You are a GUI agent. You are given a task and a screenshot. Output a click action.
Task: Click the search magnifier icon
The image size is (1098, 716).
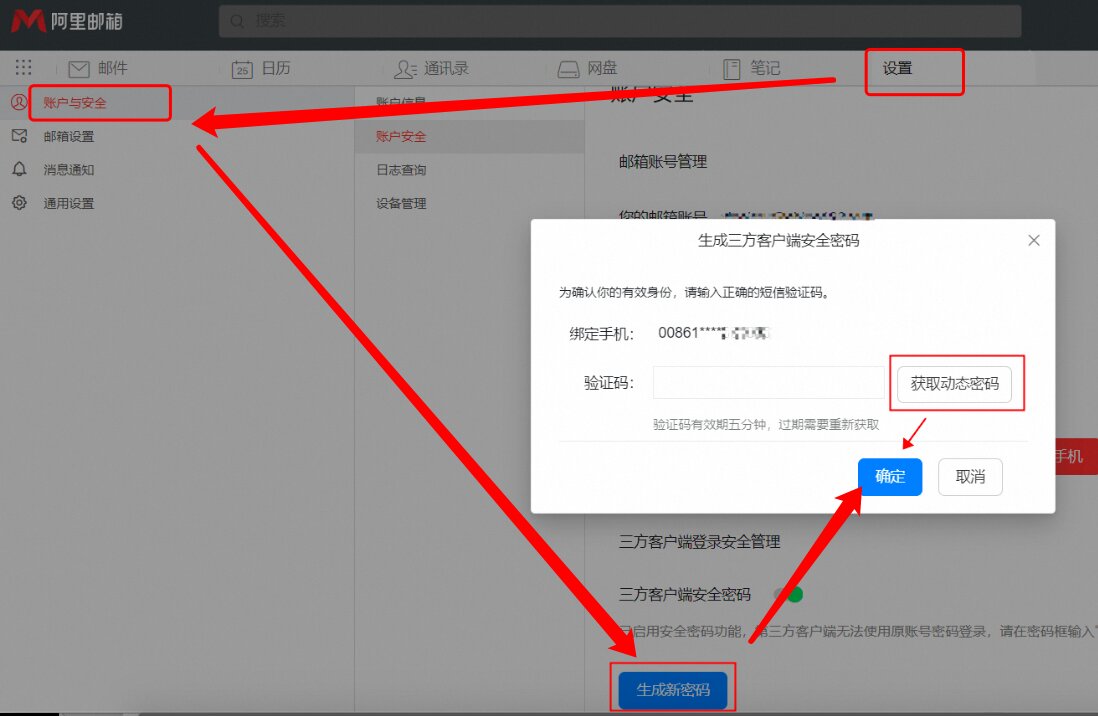[x=237, y=21]
